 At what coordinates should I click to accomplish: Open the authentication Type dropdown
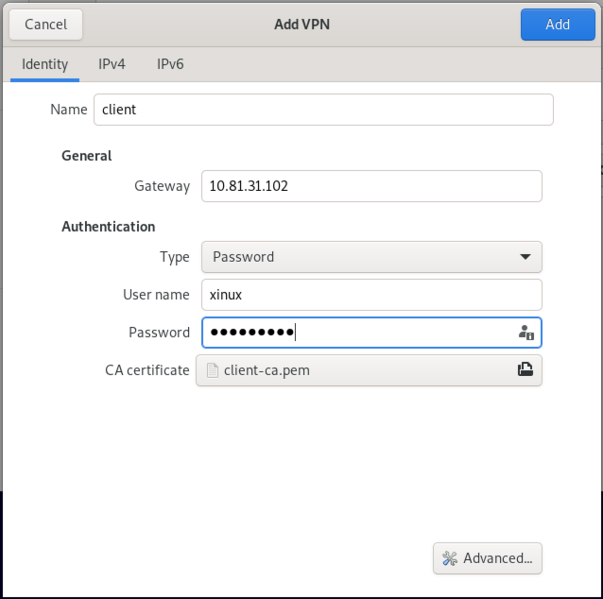coord(371,257)
